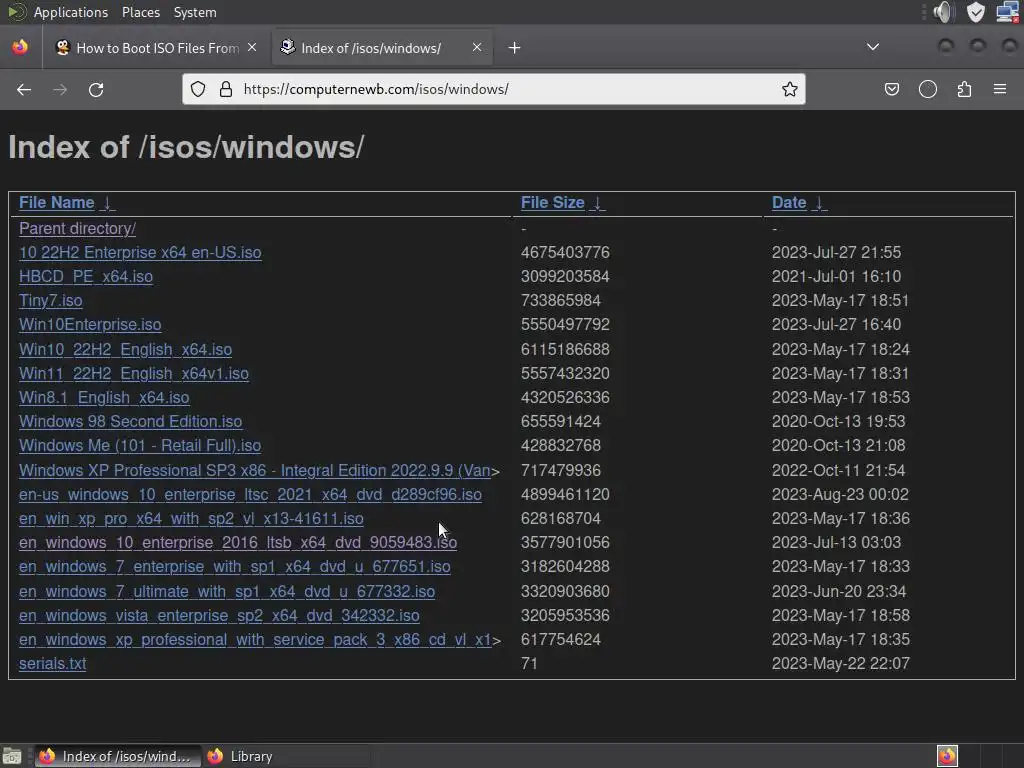
Task: Download Win11_22H2_English_x64v1.iso
Action: [134, 374]
